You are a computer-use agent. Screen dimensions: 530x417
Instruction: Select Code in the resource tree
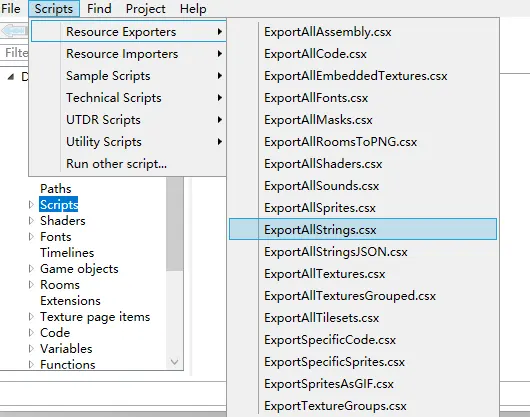[x=55, y=333]
